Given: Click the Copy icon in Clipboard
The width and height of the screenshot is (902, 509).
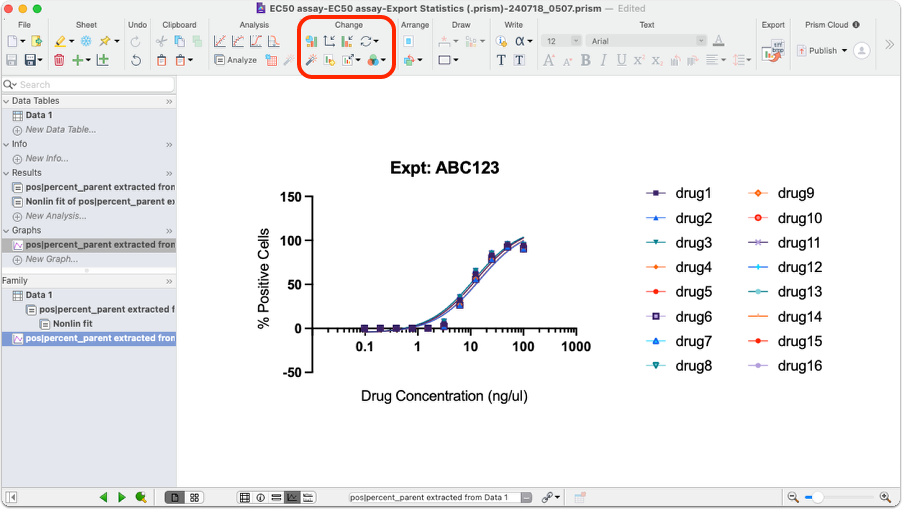Looking at the screenshot, I should (x=179, y=41).
